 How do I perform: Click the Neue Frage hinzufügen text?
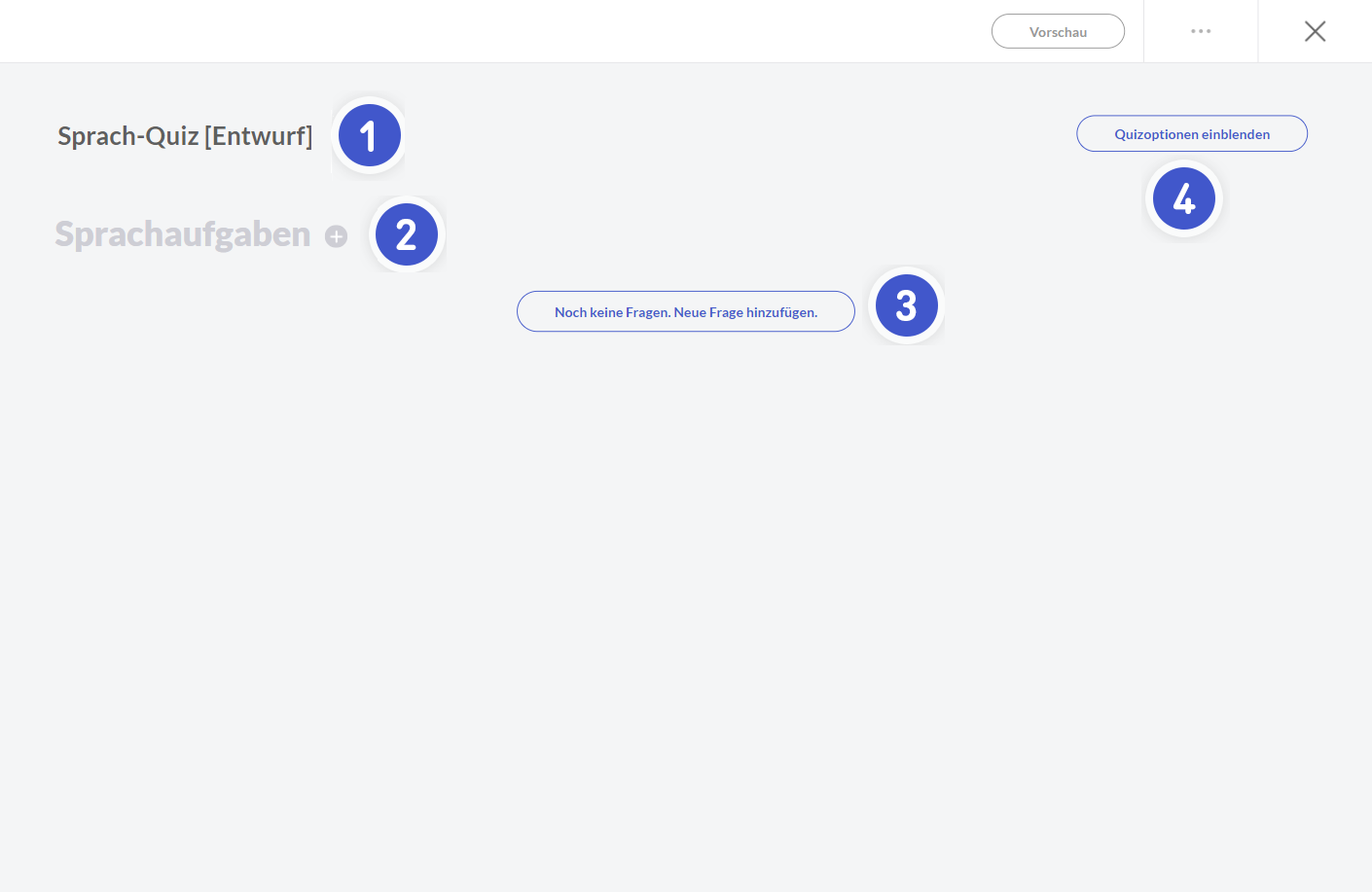[745, 312]
